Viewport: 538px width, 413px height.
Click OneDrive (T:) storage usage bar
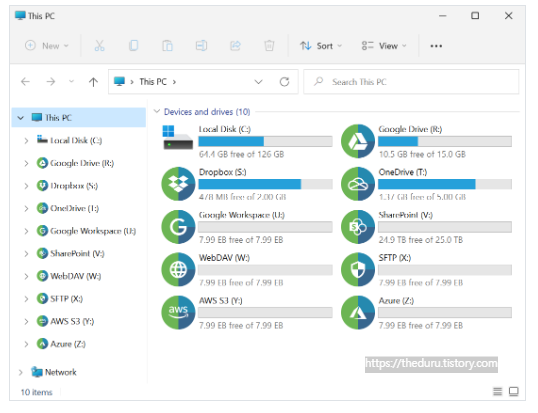445,184
